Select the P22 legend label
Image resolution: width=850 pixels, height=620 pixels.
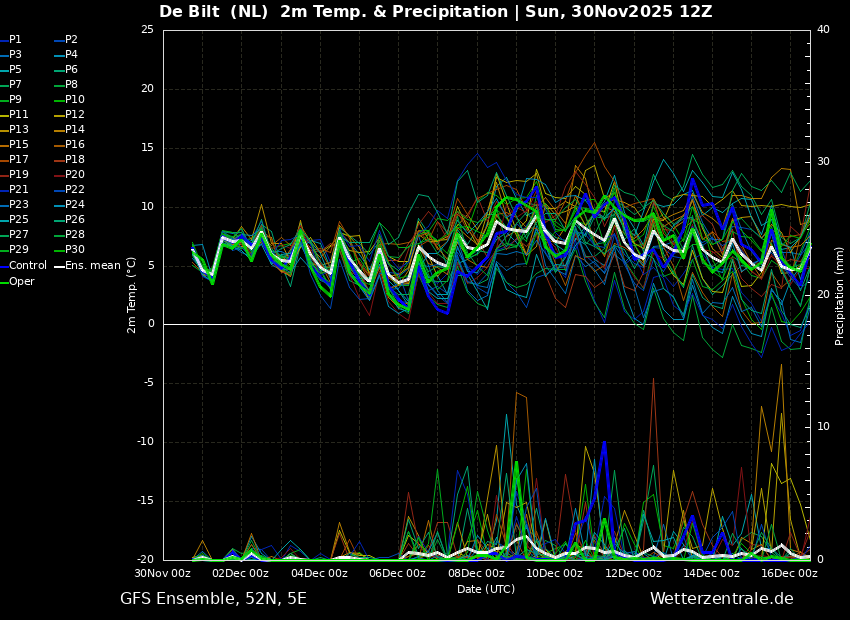coord(74,190)
